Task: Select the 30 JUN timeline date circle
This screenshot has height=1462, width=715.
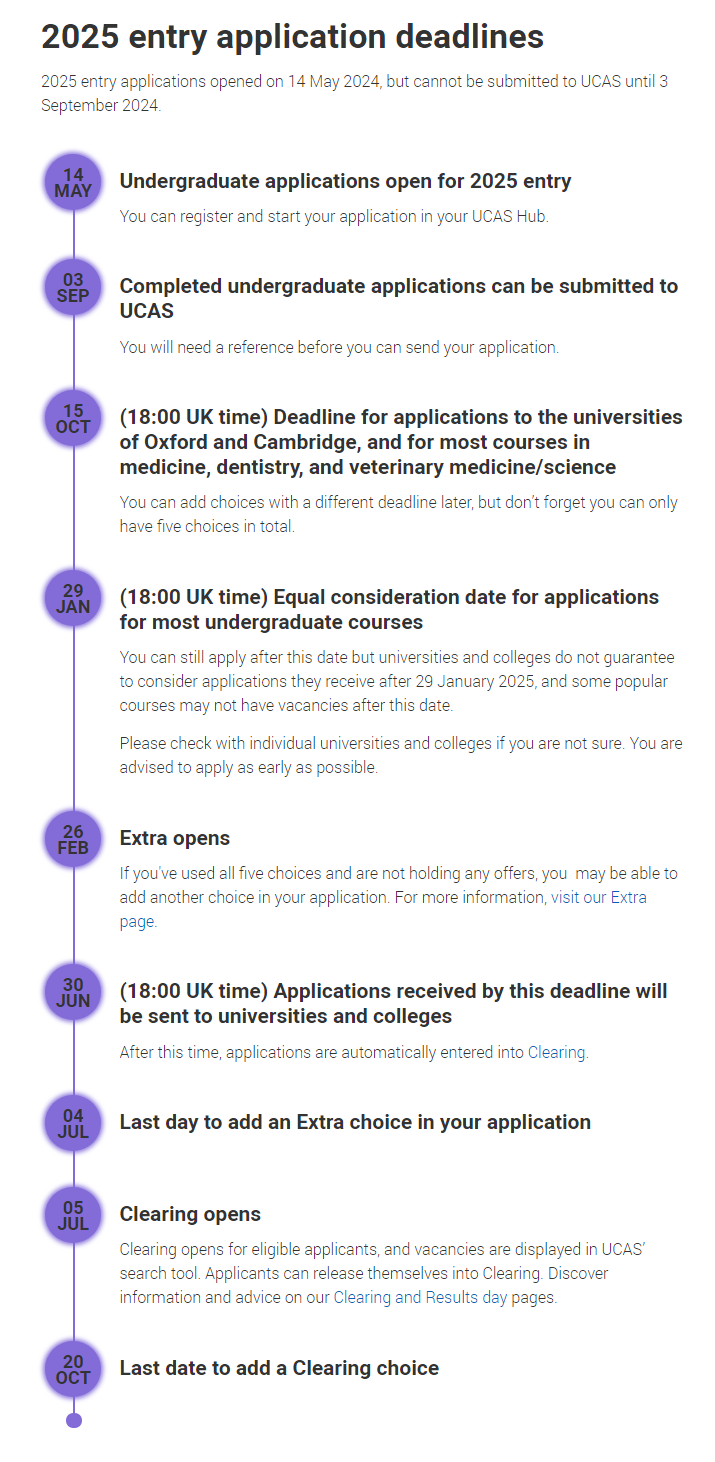Action: pyautogui.click(x=73, y=992)
